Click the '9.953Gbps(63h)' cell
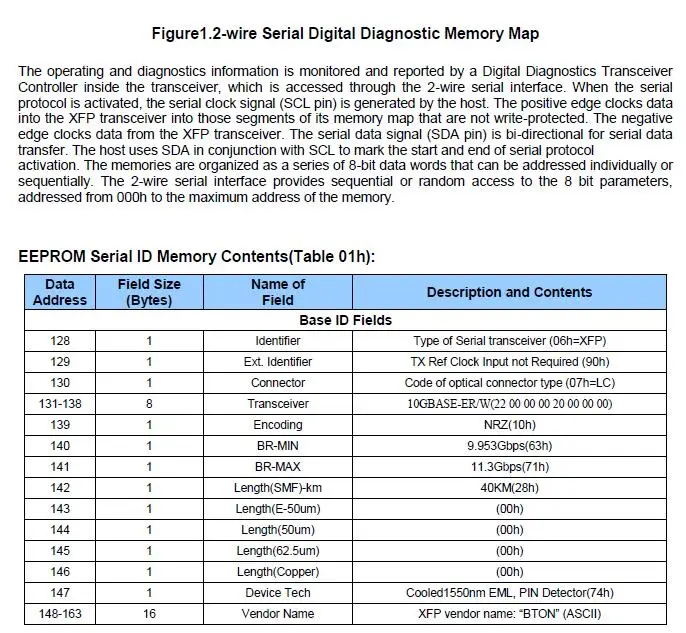Screen dimensions: 686x633 [509, 446]
